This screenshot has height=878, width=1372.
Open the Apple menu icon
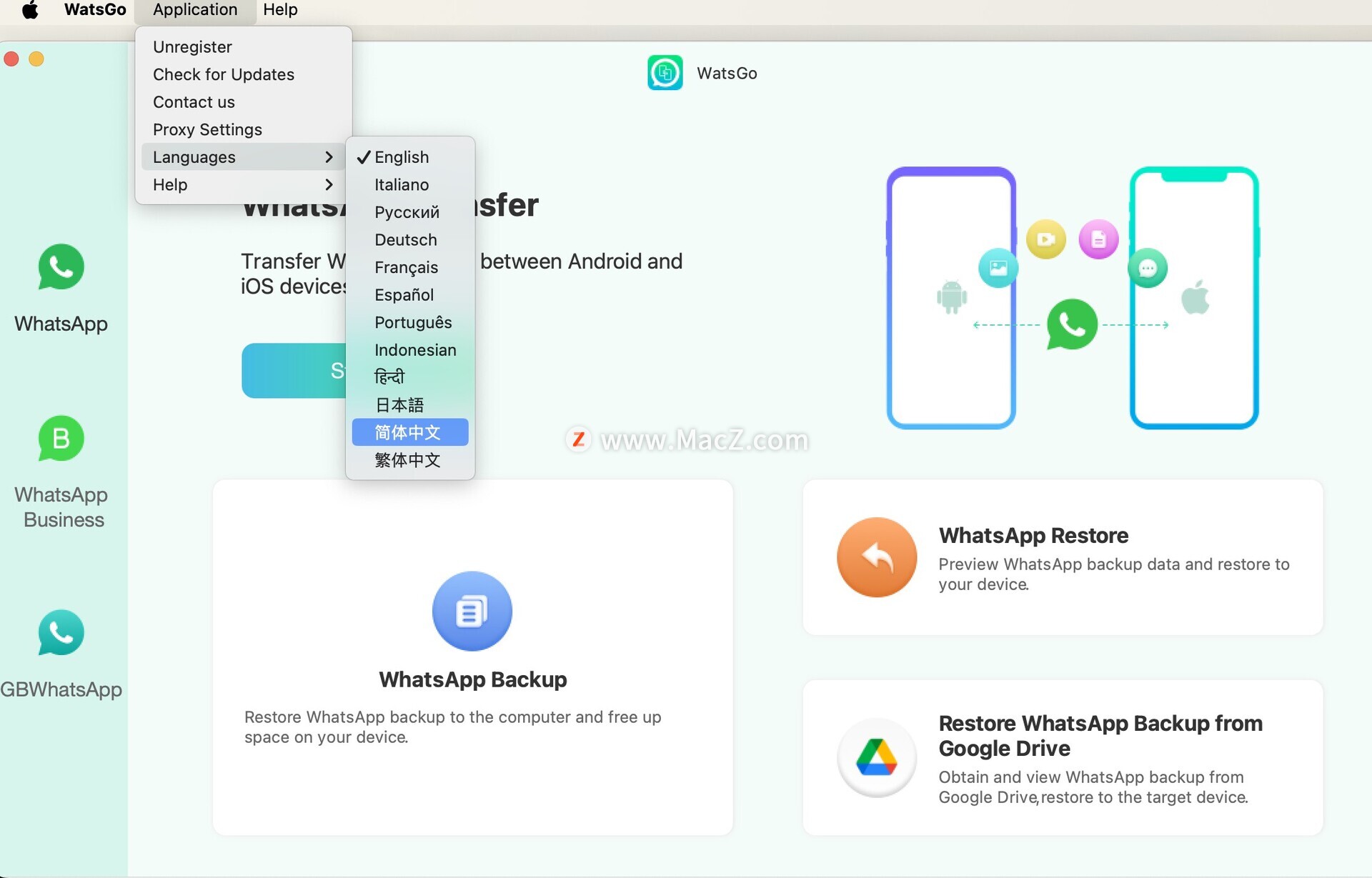pyautogui.click(x=30, y=10)
